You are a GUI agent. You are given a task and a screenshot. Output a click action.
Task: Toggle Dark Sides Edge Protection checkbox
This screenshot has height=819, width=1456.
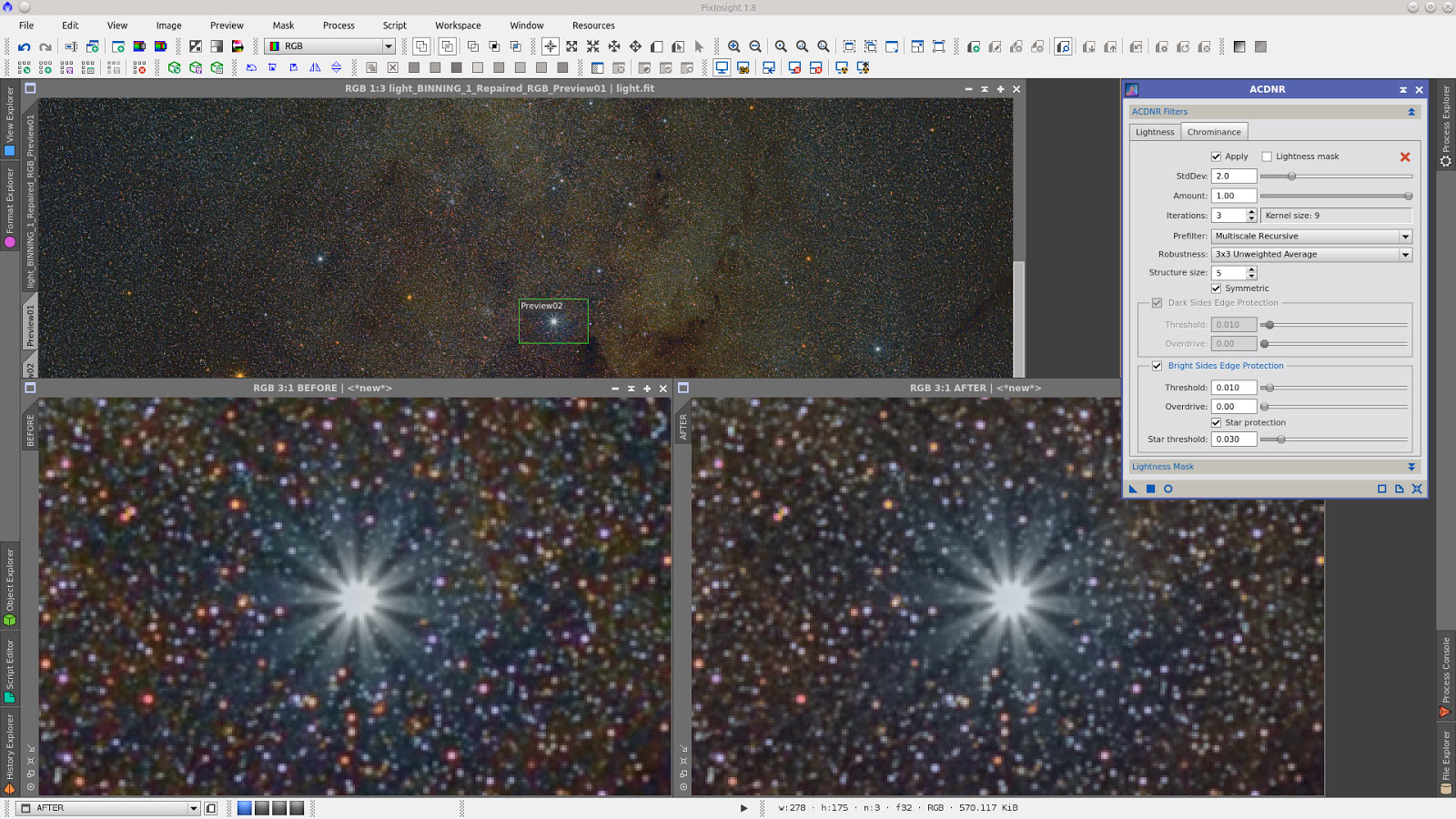(x=1157, y=303)
